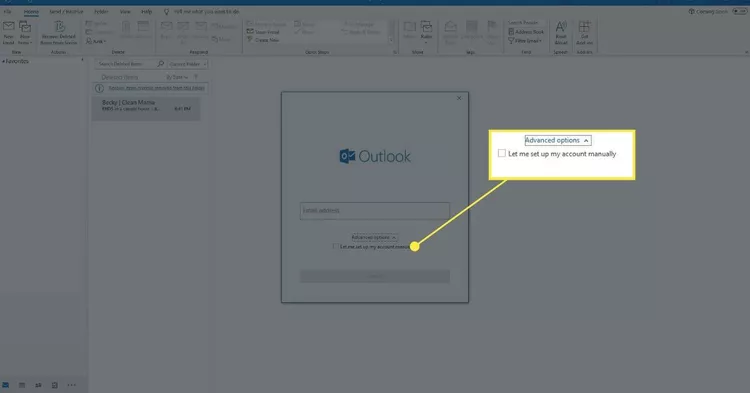Click the Connect button in the Outlook dialog
The height and width of the screenshot is (393, 750).
point(375,276)
